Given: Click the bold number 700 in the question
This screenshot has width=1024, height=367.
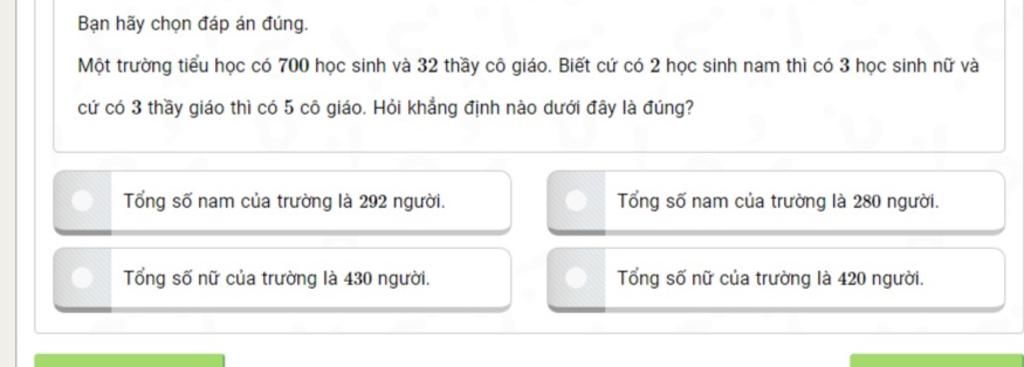Looking at the screenshot, I should 294,67.
